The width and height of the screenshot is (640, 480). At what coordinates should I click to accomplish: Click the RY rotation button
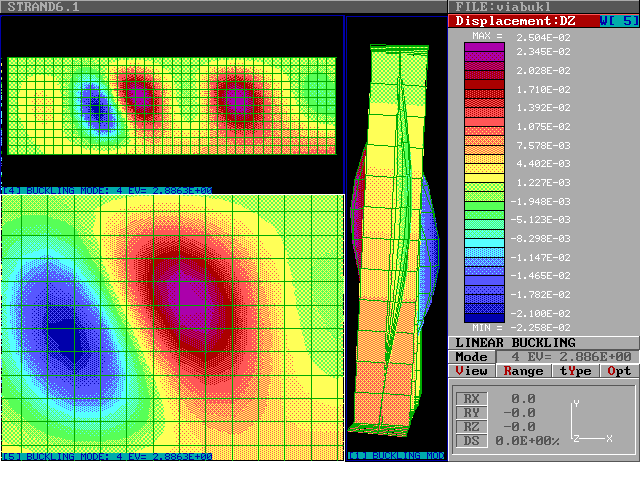pyautogui.click(x=471, y=413)
